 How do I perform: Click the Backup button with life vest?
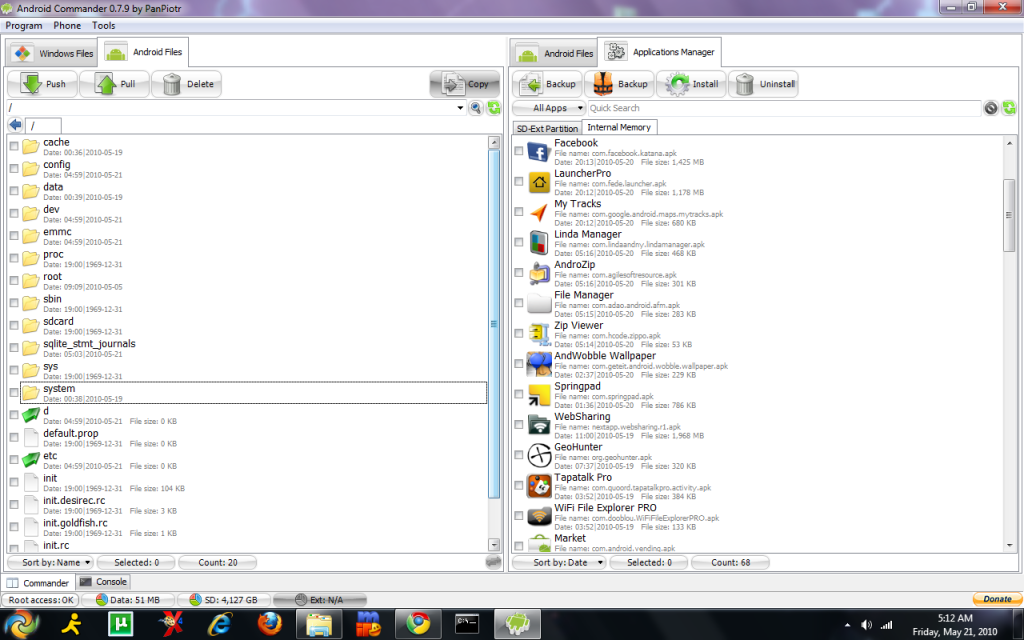pyautogui.click(x=619, y=84)
